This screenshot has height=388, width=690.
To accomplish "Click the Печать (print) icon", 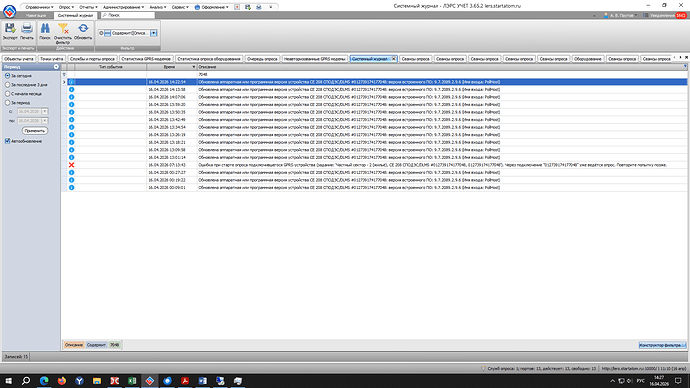I will [27, 29].
